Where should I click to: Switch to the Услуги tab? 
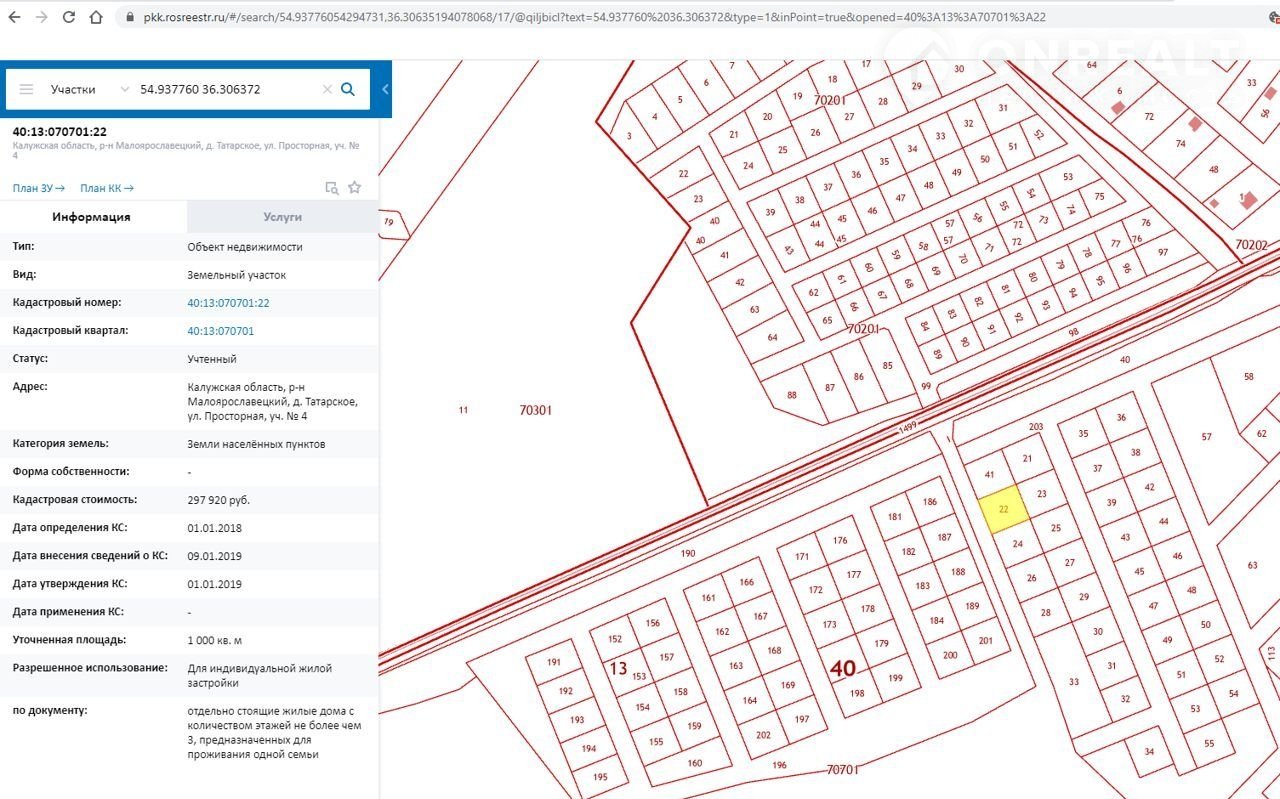282,217
